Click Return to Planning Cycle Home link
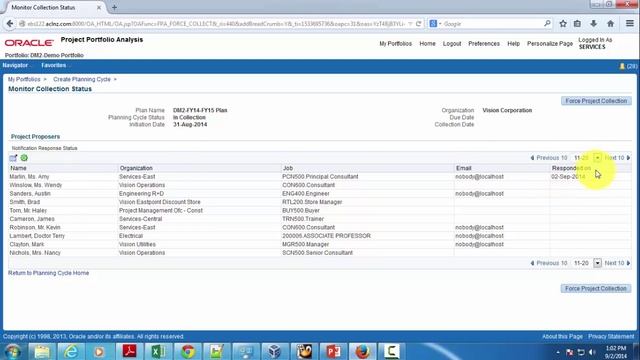640x360 pixels. 49,273
